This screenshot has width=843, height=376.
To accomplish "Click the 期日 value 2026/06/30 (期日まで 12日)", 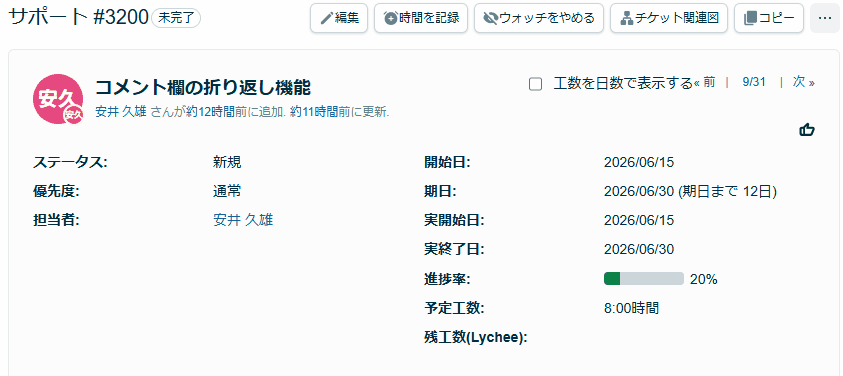I will pos(690,191).
